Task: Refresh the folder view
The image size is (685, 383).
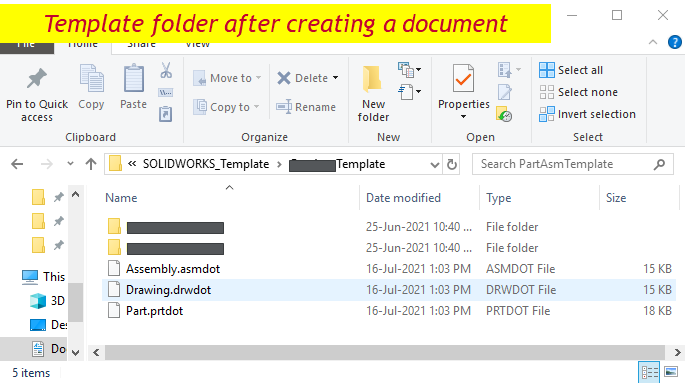Action: (x=452, y=165)
